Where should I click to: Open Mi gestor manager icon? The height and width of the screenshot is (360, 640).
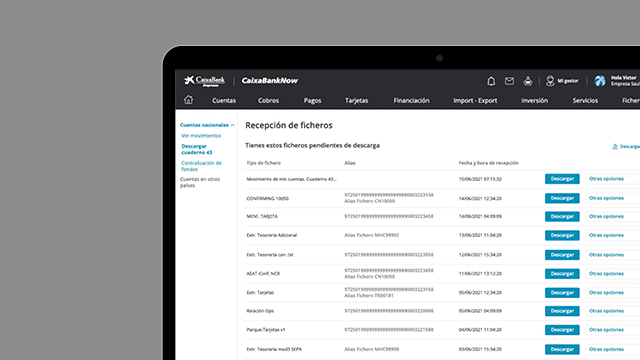(550, 81)
